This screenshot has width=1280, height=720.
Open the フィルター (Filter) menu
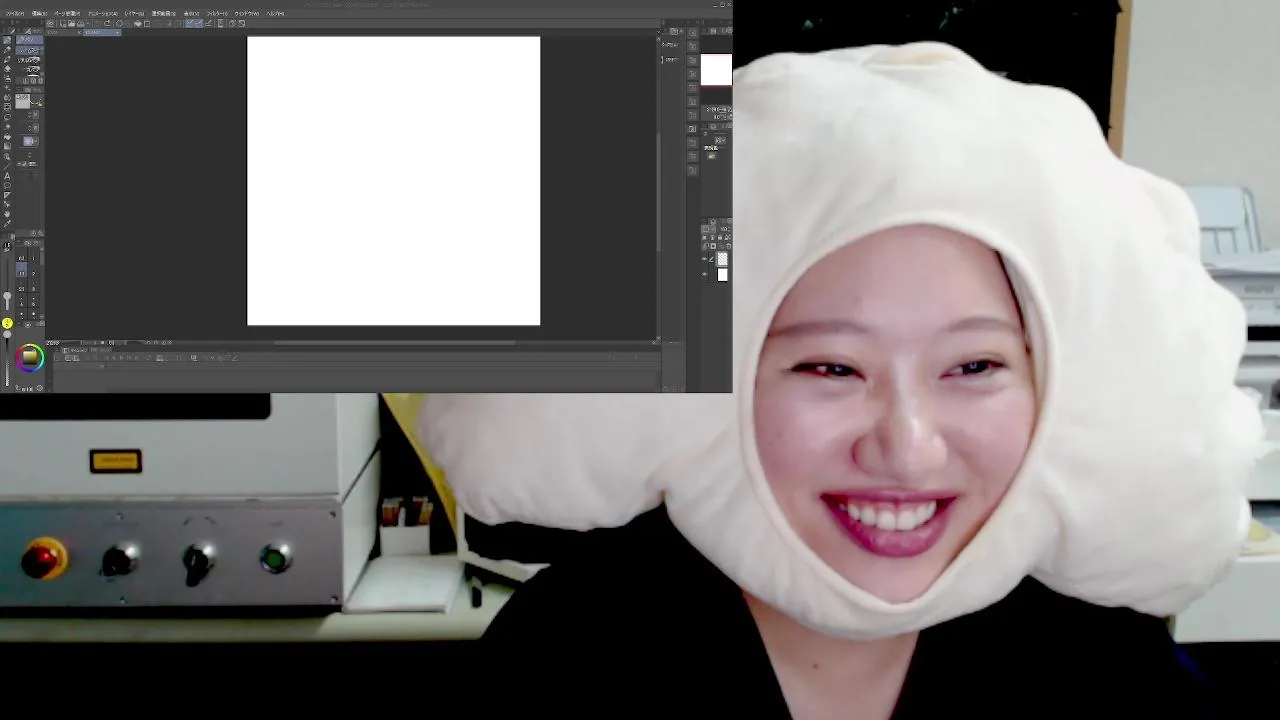pyautogui.click(x=217, y=14)
